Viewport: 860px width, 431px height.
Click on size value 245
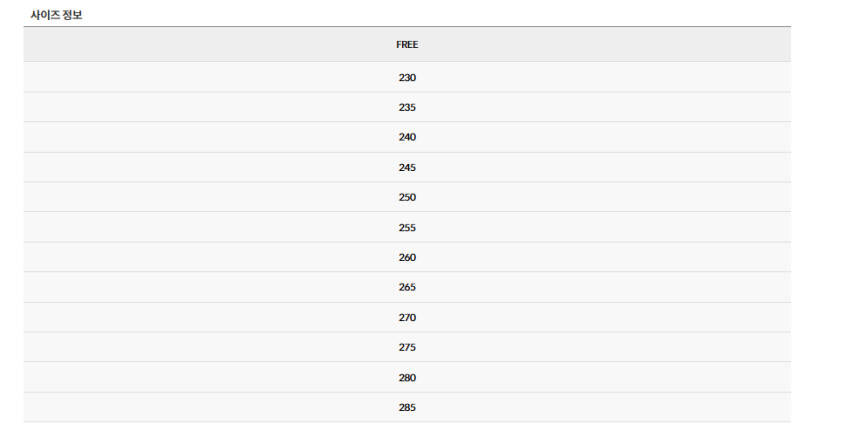pyautogui.click(x=407, y=167)
